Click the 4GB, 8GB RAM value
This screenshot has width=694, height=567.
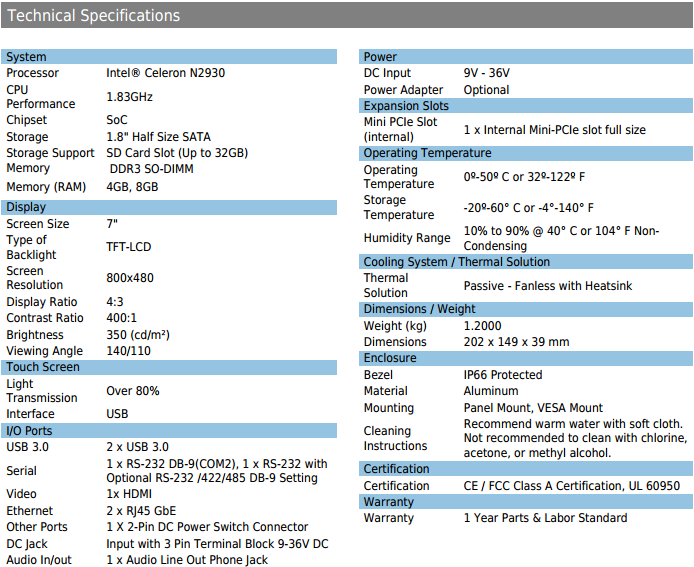point(132,187)
